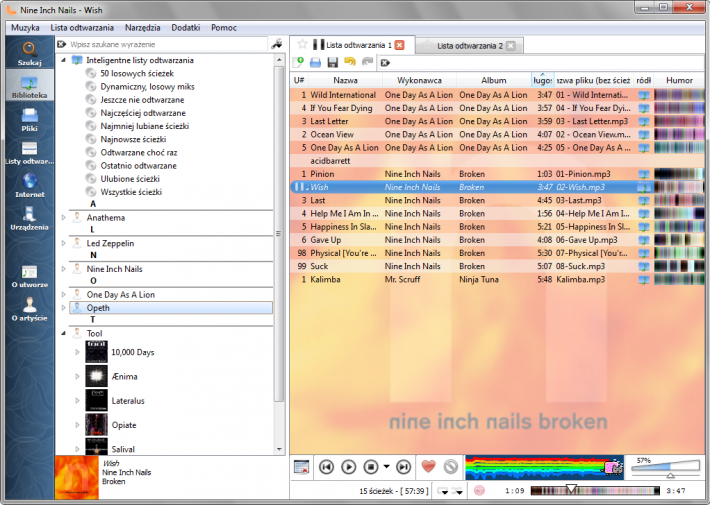Click the clear icon in library search box
Image resolution: width=710 pixels, height=505 pixels.
(x=62, y=44)
